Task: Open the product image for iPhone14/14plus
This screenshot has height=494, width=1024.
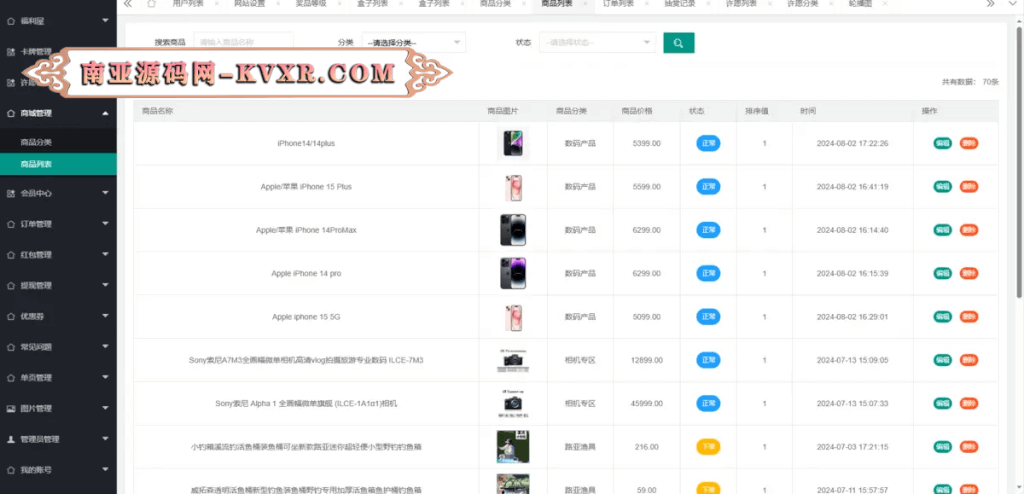Action: pos(512,143)
